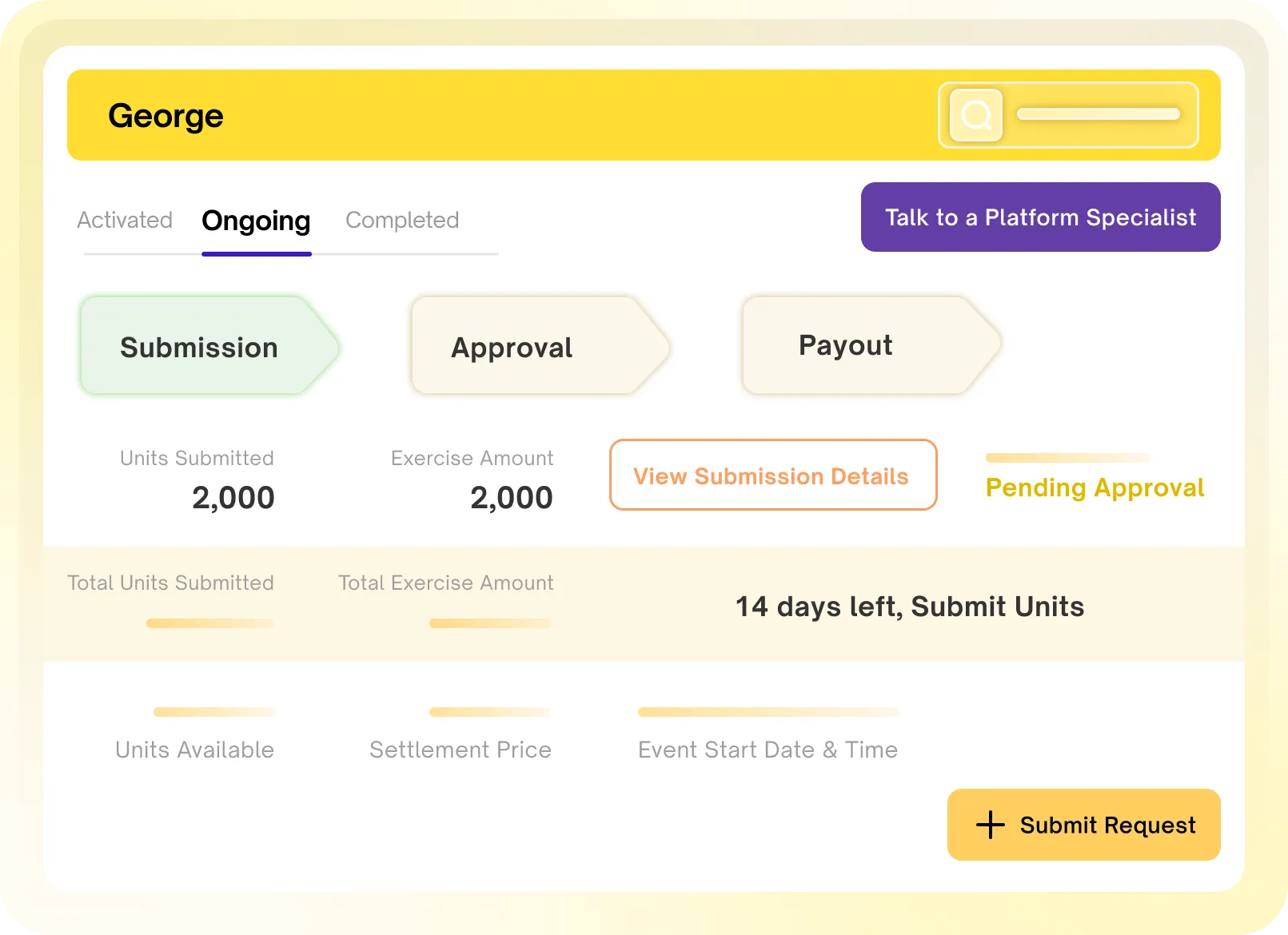This screenshot has height=935, width=1288.
Task: Open View Submission Details
Action: (x=772, y=475)
